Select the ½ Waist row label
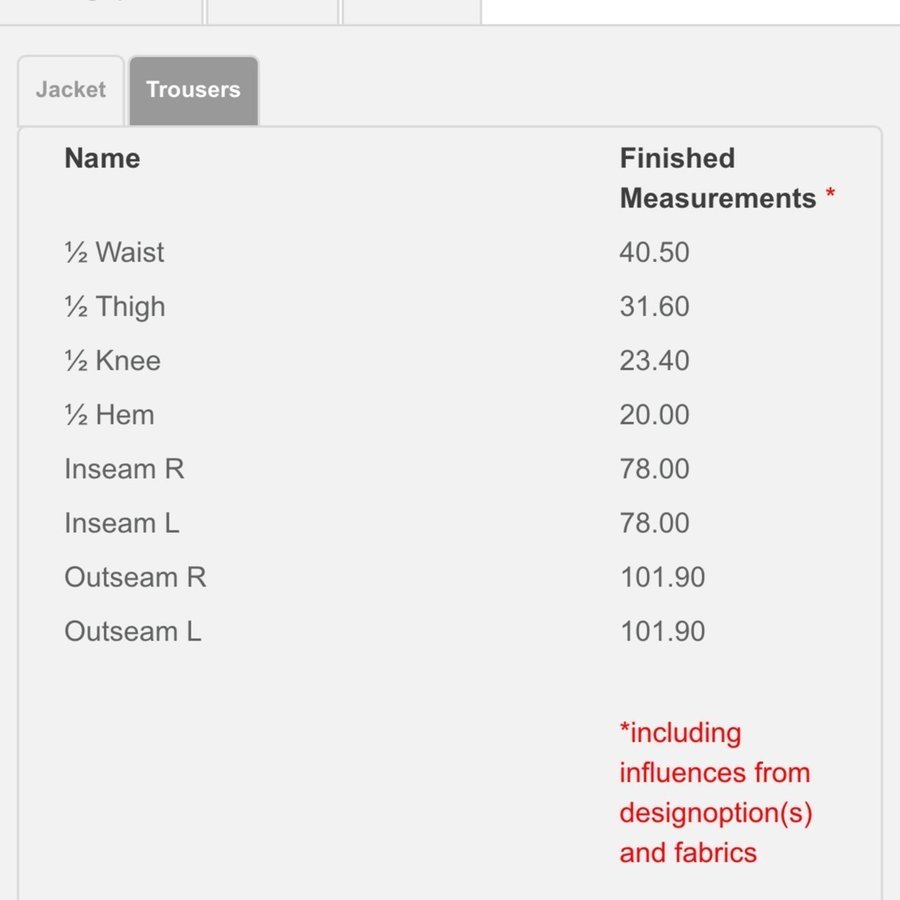The height and width of the screenshot is (900, 900). tap(114, 253)
